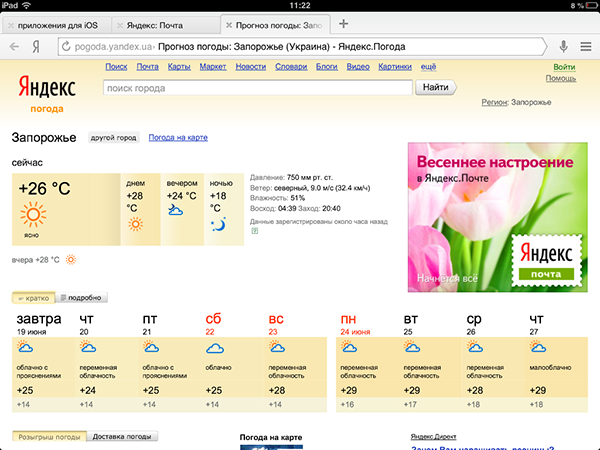Select the чт 20 forecast column
600x450 pixels.
pos(106,362)
